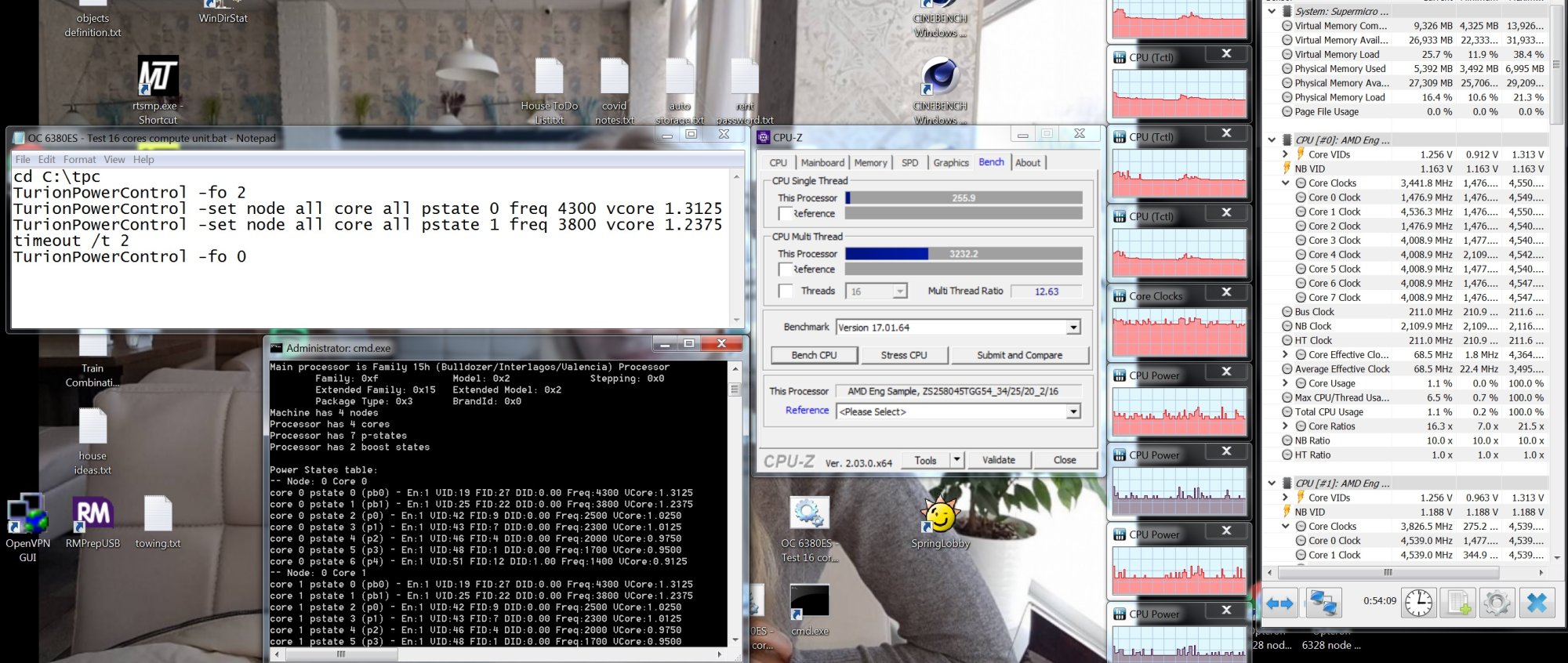Open Tools dropdown arrow in CPU-Z
This screenshot has height=663, width=1568.
956,460
